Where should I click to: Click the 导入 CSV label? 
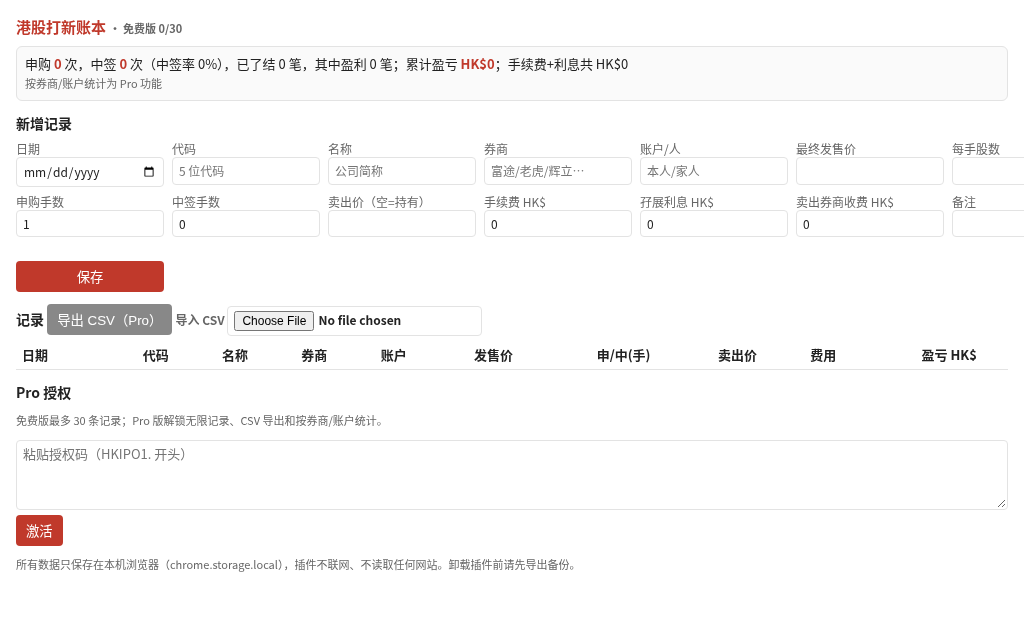(x=200, y=321)
